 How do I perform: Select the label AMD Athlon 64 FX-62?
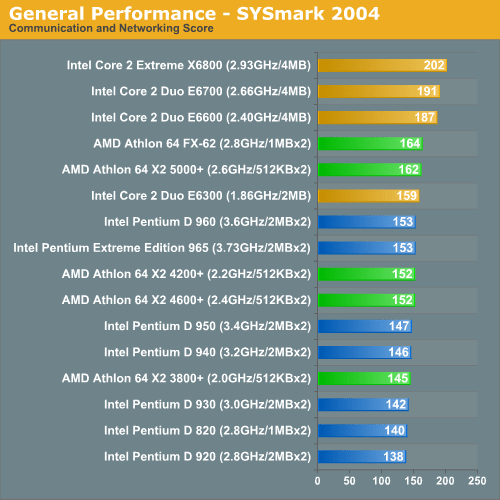point(202,144)
